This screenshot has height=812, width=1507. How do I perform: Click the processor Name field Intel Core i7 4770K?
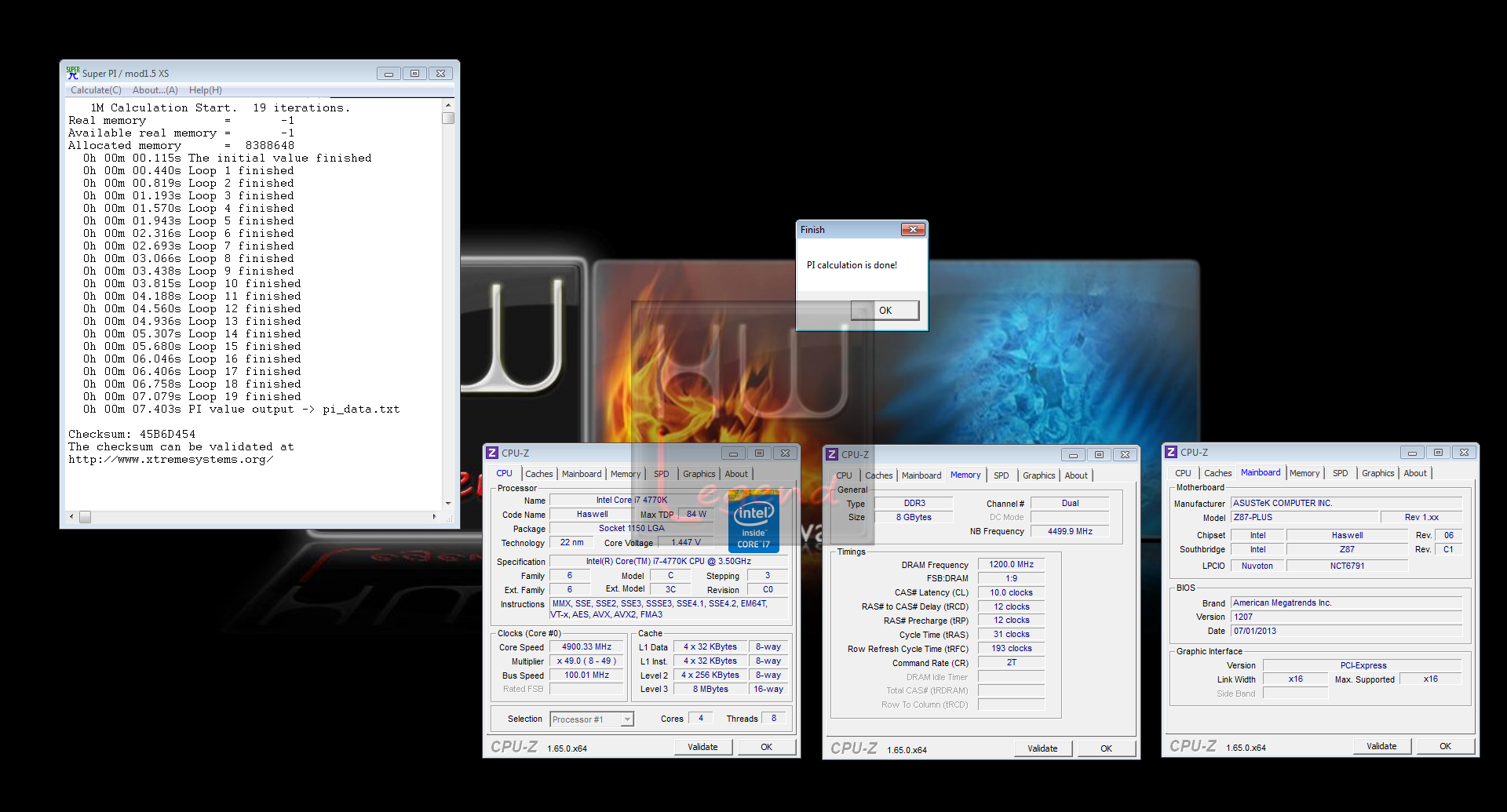632,500
